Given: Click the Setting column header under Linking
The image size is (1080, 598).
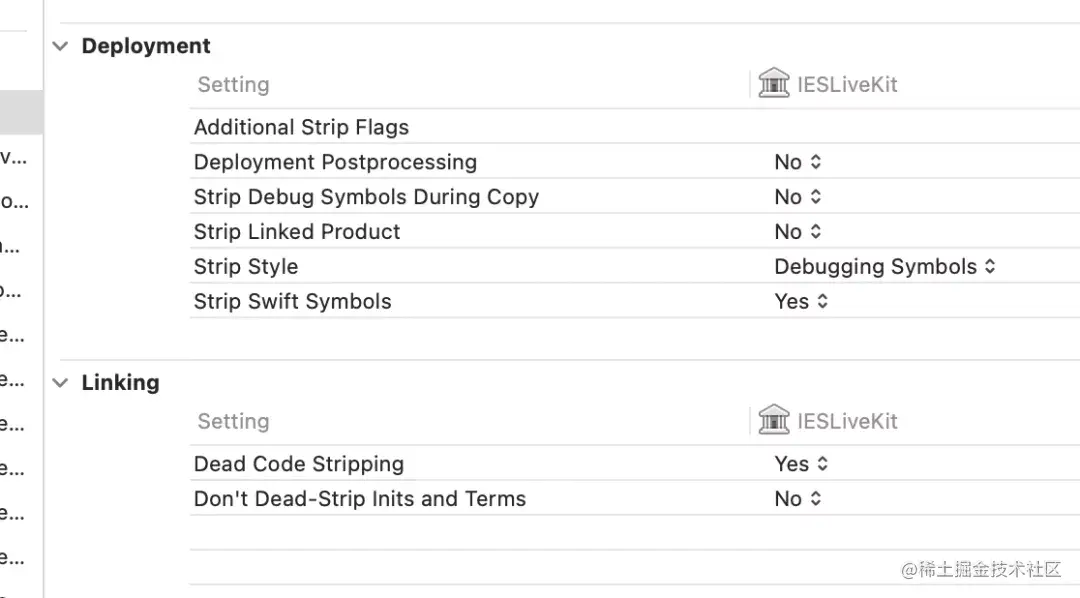Looking at the screenshot, I should point(233,421).
